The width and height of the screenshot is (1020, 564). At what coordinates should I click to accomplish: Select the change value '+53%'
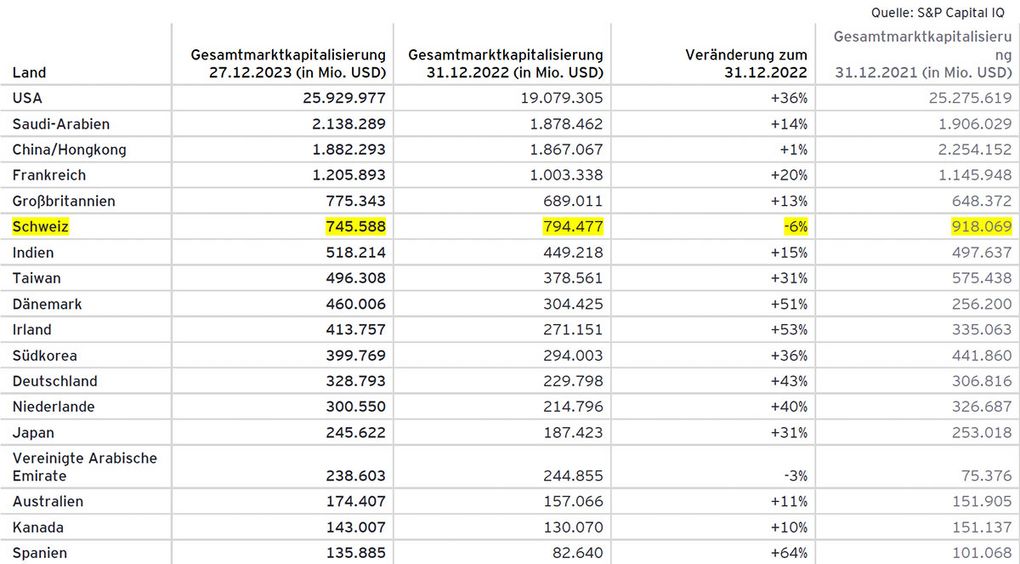tap(788, 329)
